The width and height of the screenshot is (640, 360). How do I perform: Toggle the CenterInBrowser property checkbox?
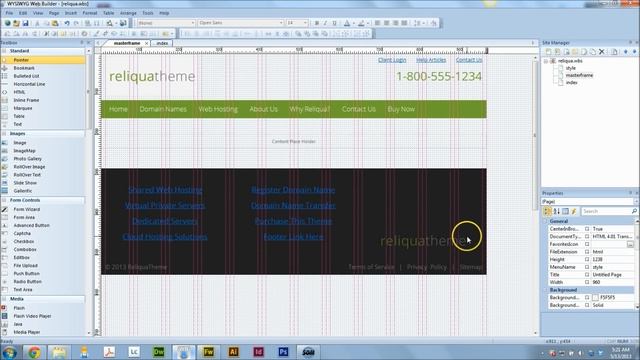[587, 229]
